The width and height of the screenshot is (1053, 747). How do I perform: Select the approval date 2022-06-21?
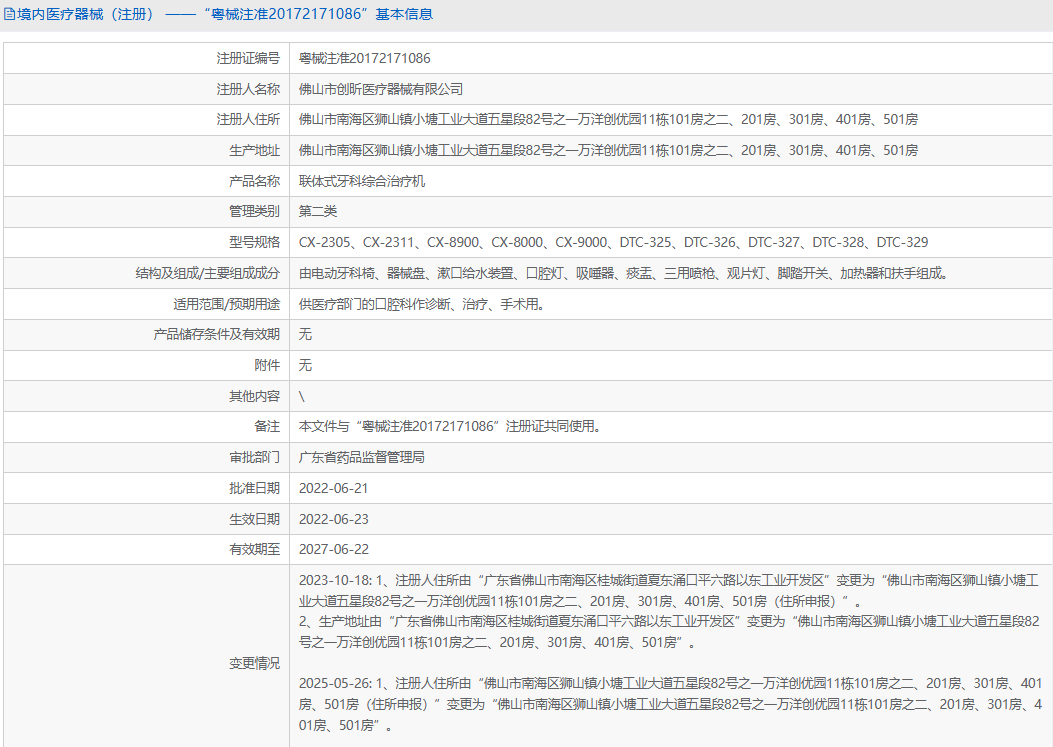pyautogui.click(x=334, y=488)
